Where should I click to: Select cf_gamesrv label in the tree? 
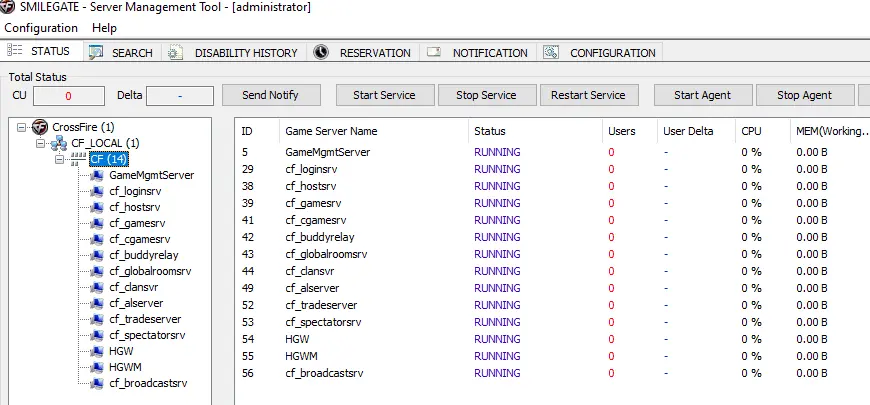pos(137,224)
